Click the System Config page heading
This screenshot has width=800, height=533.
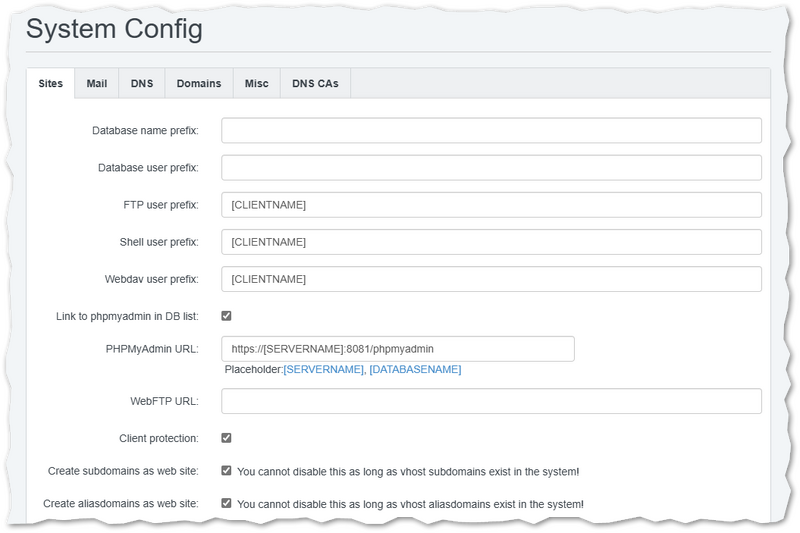pos(114,29)
